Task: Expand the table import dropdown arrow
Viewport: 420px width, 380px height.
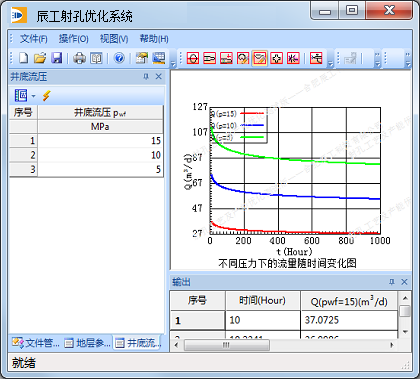Action: (x=33, y=96)
